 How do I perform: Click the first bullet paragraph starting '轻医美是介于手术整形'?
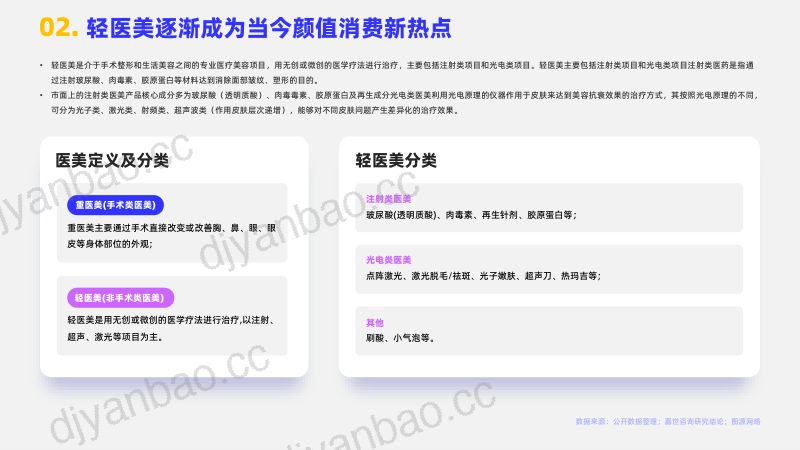pyautogui.click(x=402, y=72)
